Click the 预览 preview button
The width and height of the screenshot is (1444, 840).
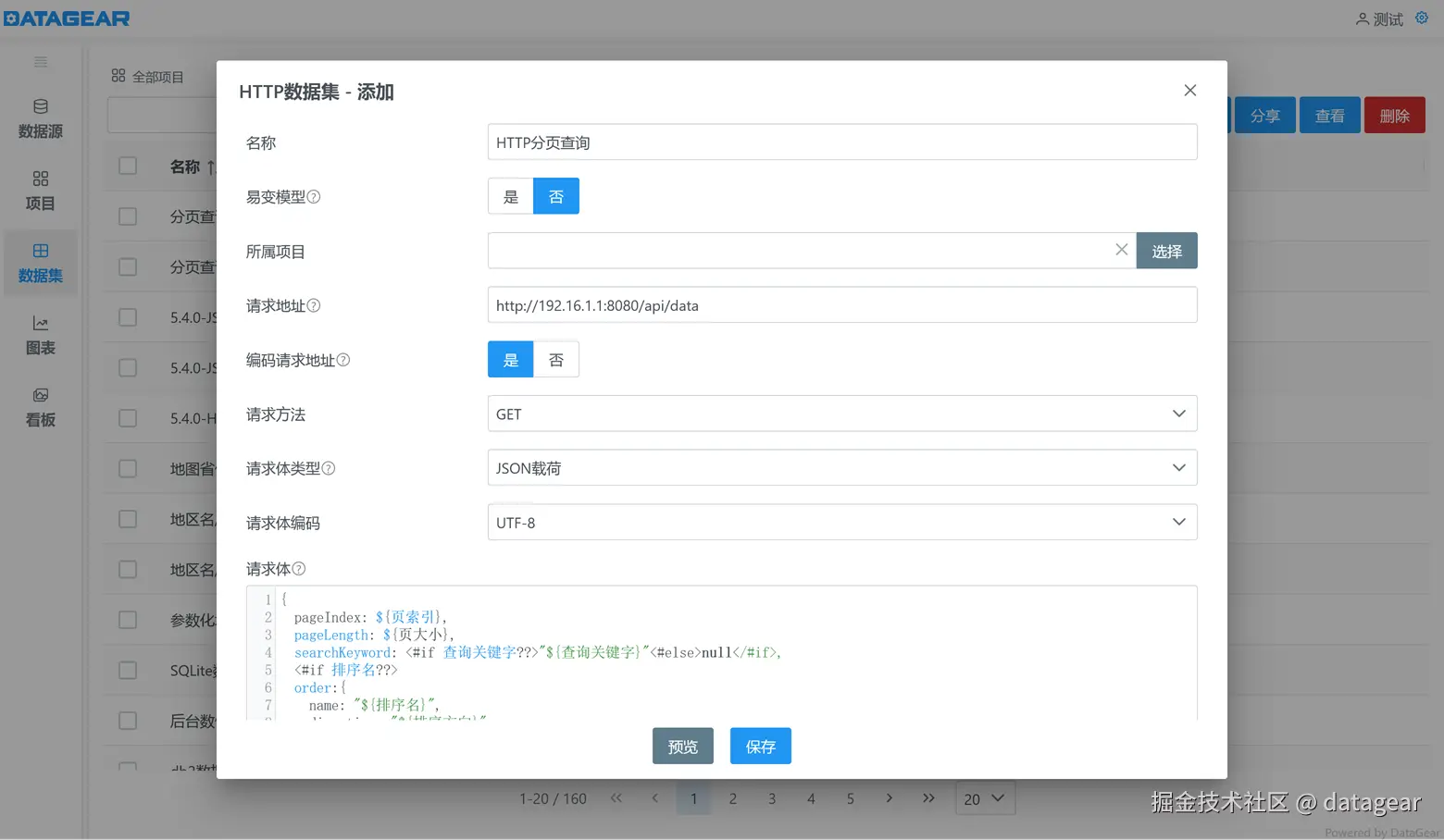[x=683, y=746]
